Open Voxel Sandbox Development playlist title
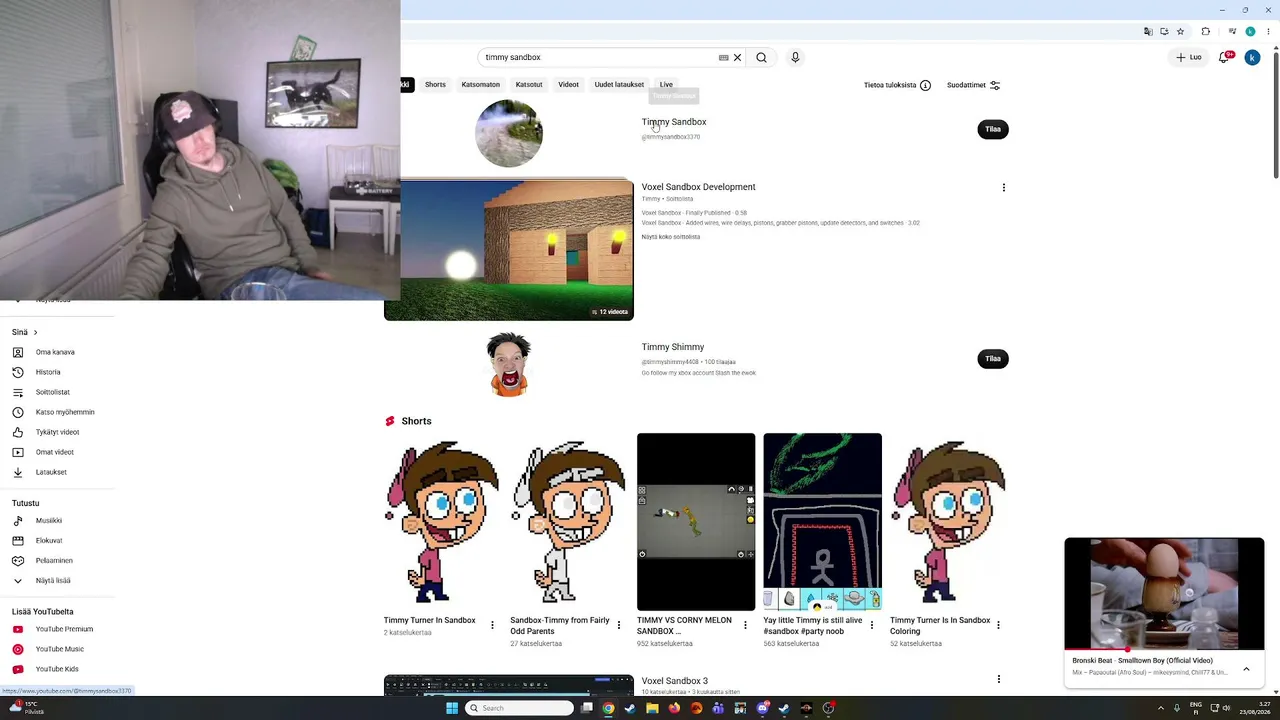1280x720 pixels. pos(699,187)
